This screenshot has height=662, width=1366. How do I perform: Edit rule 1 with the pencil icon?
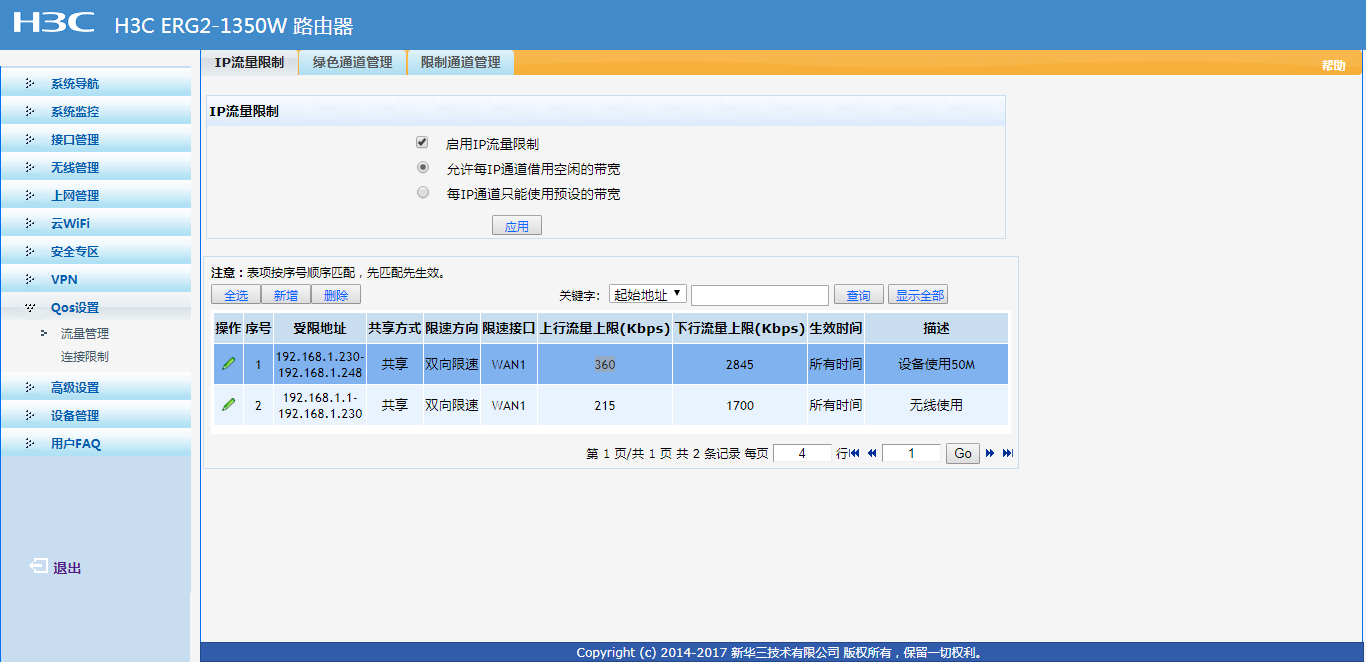(x=229, y=364)
